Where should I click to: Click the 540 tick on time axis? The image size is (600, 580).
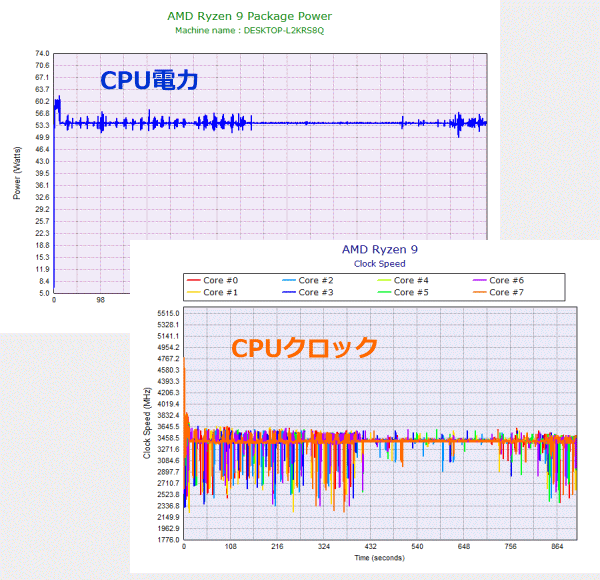(x=417, y=546)
